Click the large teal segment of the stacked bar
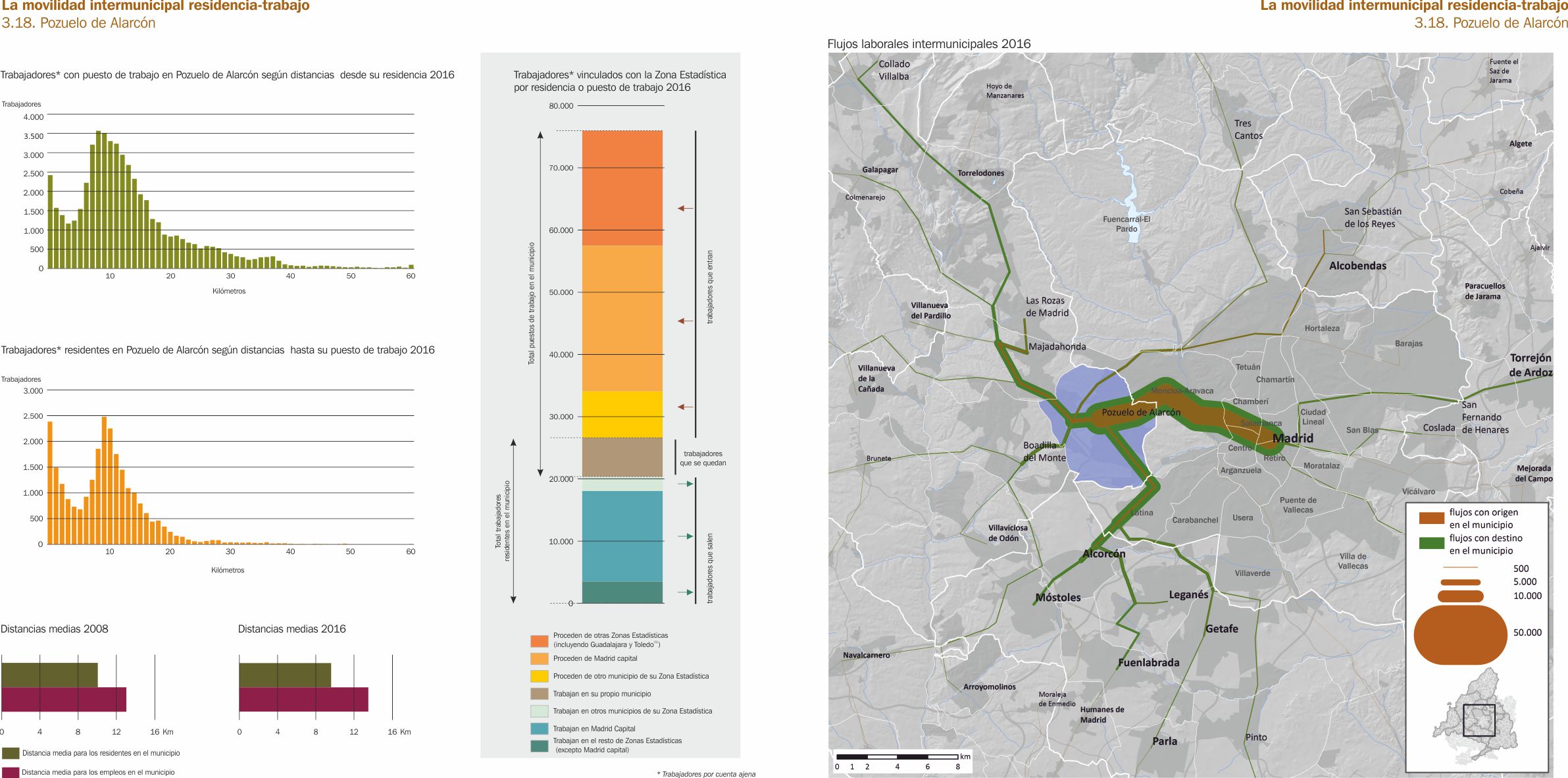 coord(622,536)
